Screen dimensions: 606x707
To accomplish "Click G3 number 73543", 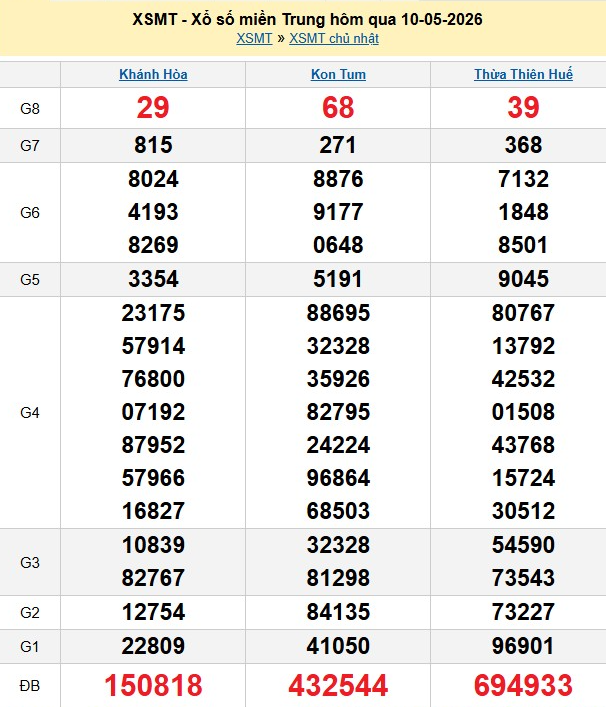I will pos(523,578).
